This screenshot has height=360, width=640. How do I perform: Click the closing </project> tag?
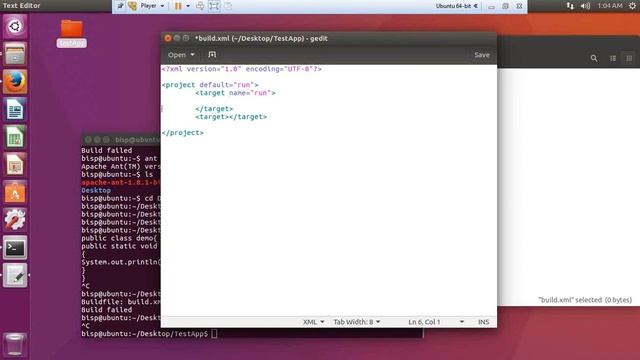[x=182, y=133]
